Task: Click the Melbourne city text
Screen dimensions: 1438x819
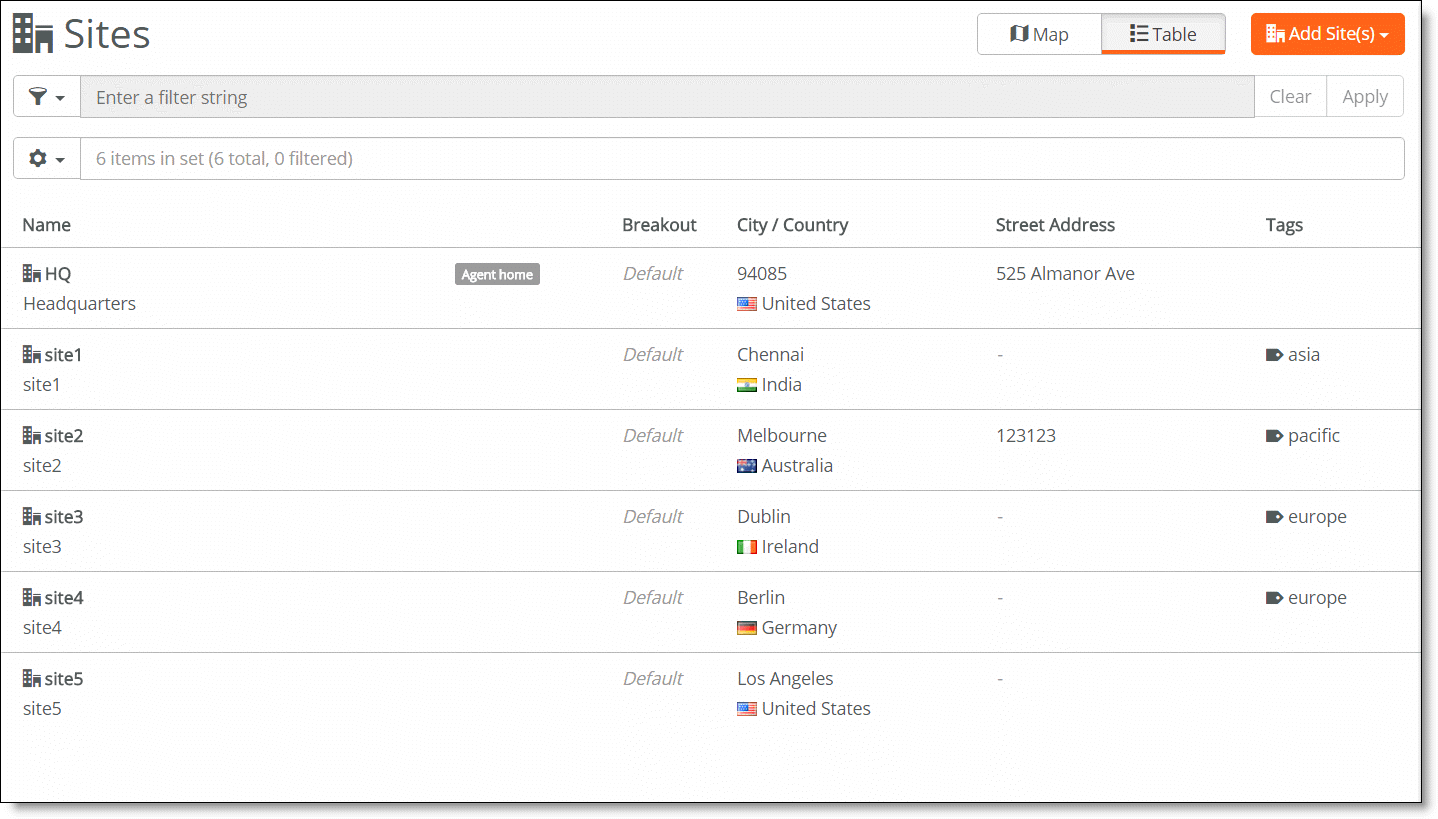Action: click(782, 436)
